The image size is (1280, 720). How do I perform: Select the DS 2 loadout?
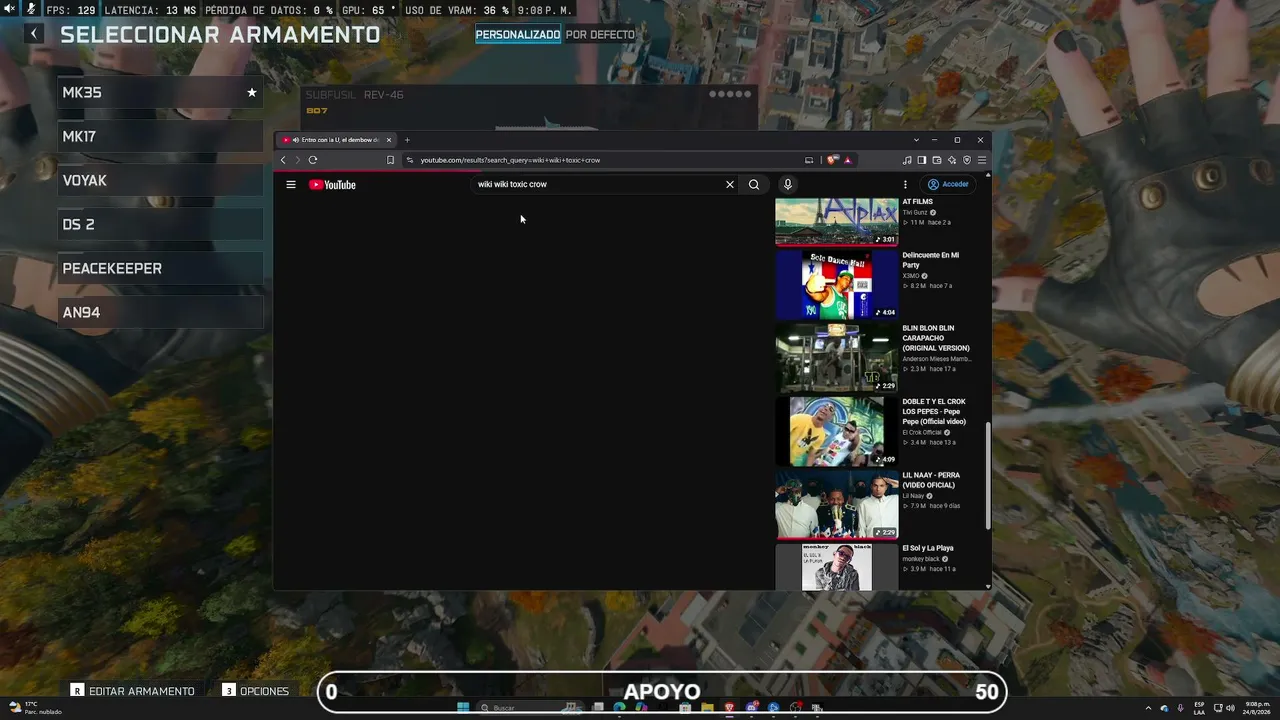click(x=160, y=224)
